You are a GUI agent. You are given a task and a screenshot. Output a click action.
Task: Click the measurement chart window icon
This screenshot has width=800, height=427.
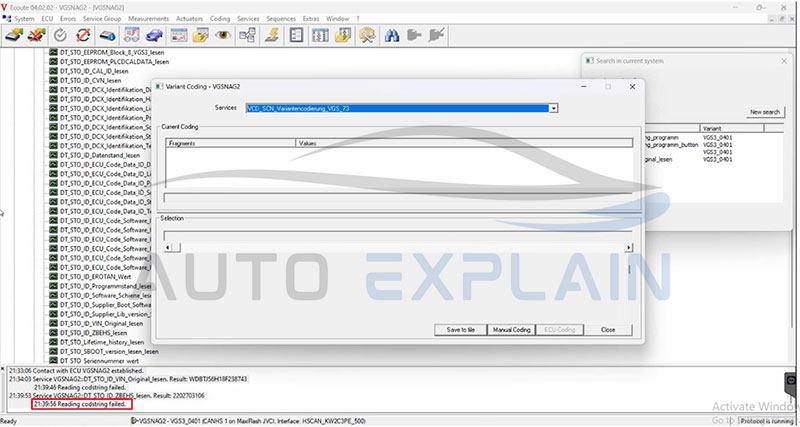pyautogui.click(x=179, y=35)
